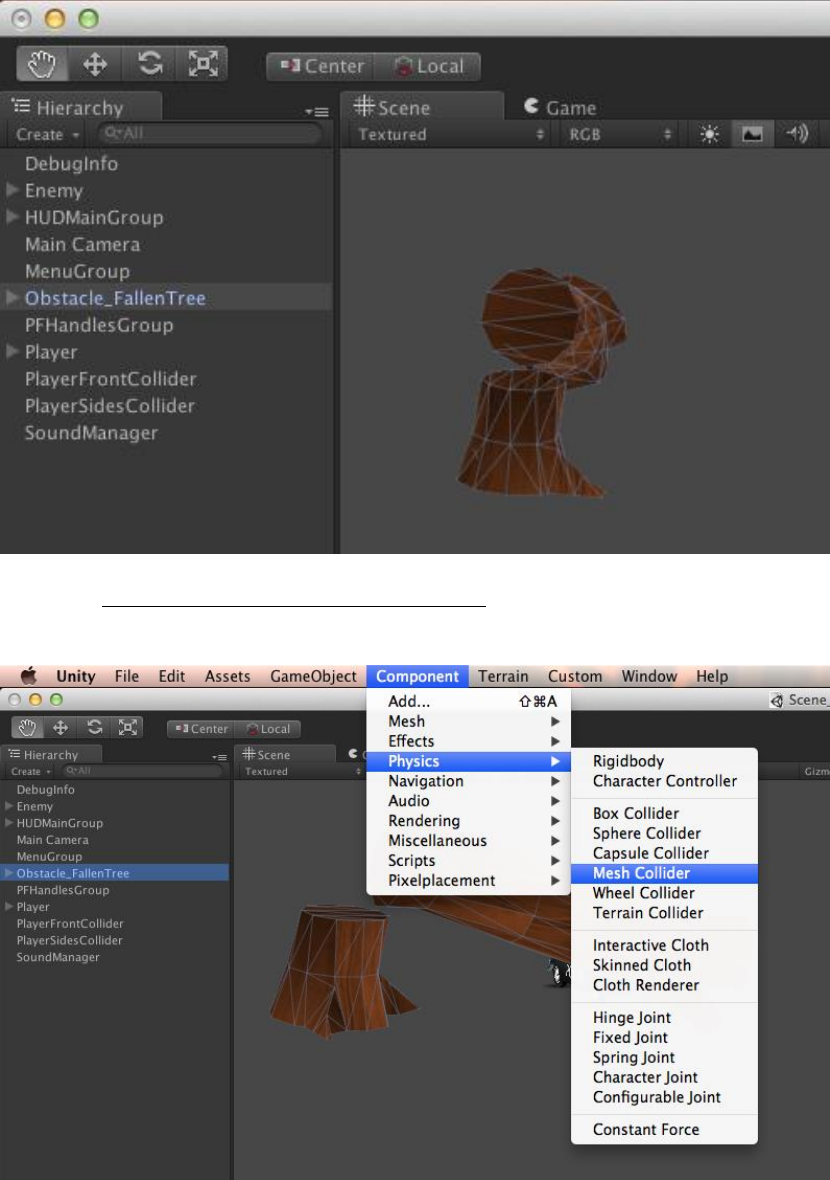The width and height of the screenshot is (830, 1180).
Task: Toggle Center pivot mode in upper window
Action: [321, 66]
